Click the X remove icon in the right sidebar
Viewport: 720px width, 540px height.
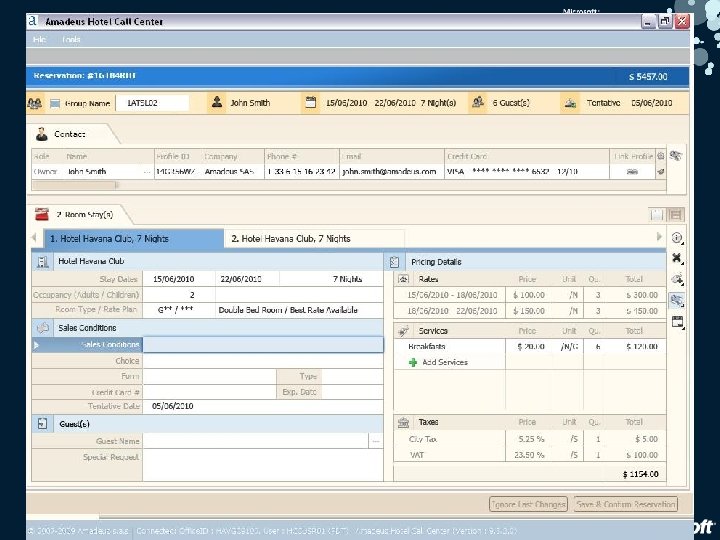coord(677,258)
